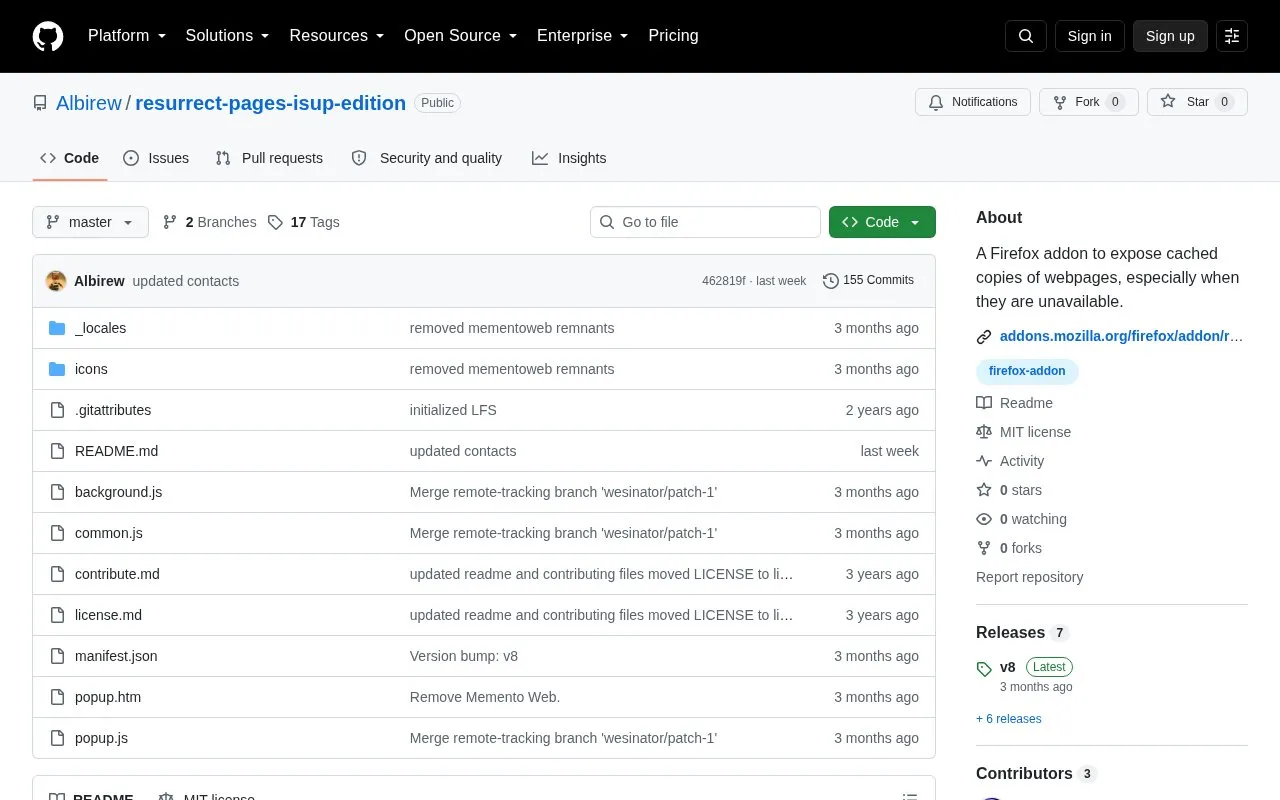Open the appearance settings icon button
The image size is (1280, 800).
[x=1232, y=36]
